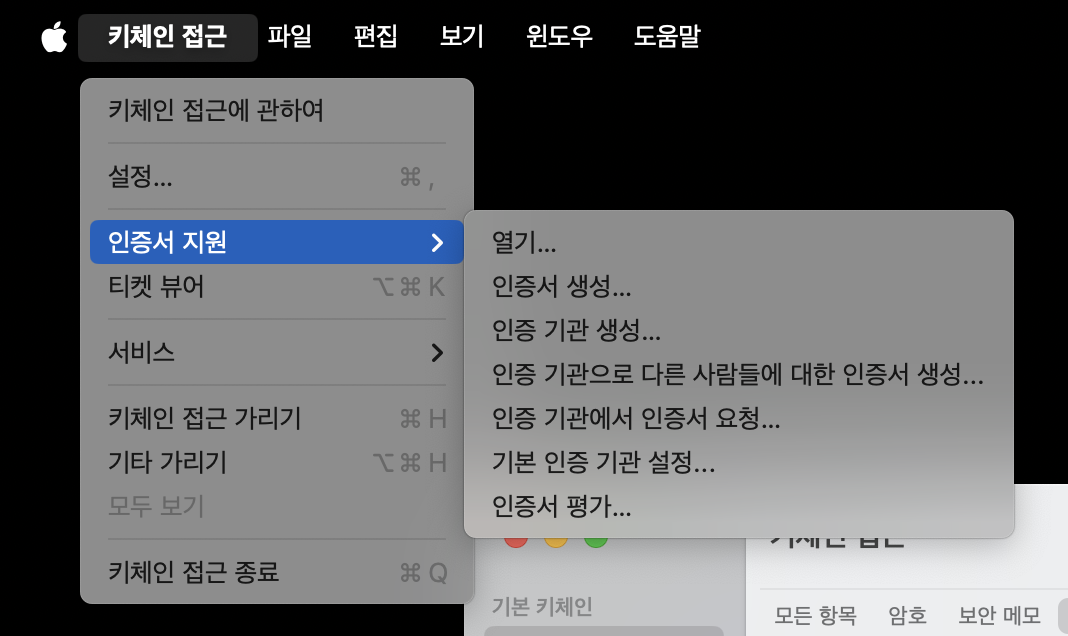The image size is (1068, 636).
Task: Open the 보기 menu
Action: click(461, 37)
